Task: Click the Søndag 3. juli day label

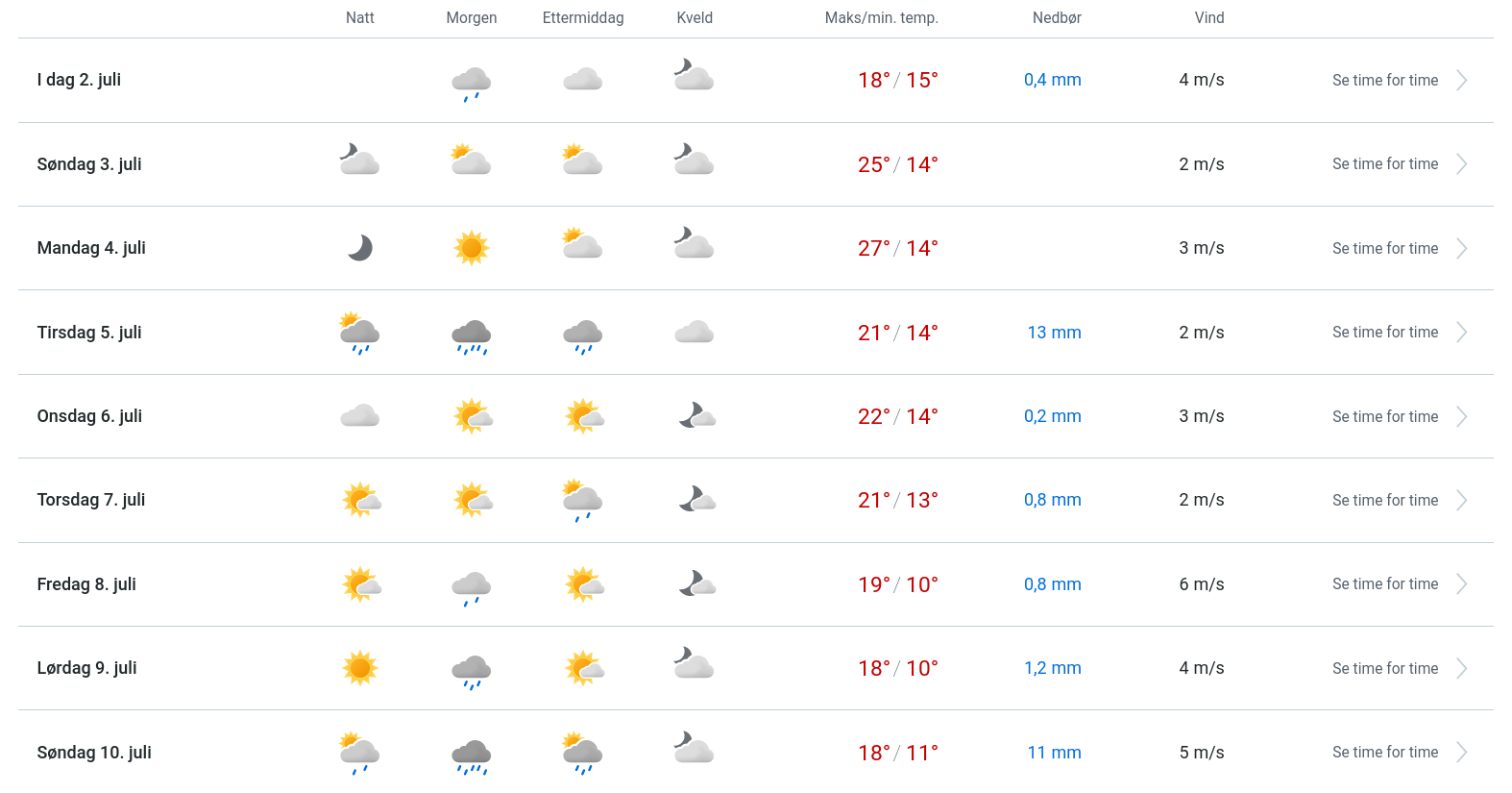Action: [89, 164]
